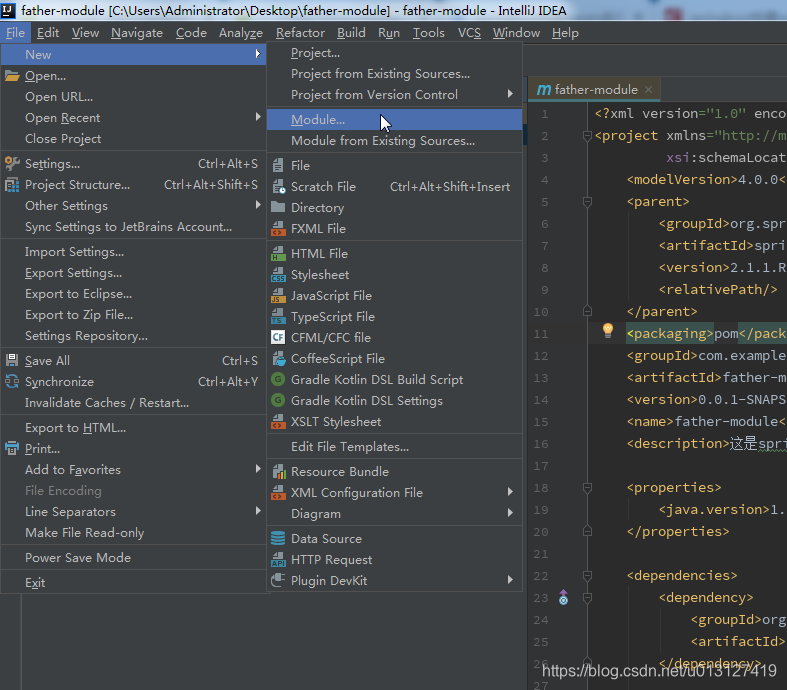Expand the Diagram submenu arrow
The height and width of the screenshot is (690, 787).
click(x=510, y=513)
